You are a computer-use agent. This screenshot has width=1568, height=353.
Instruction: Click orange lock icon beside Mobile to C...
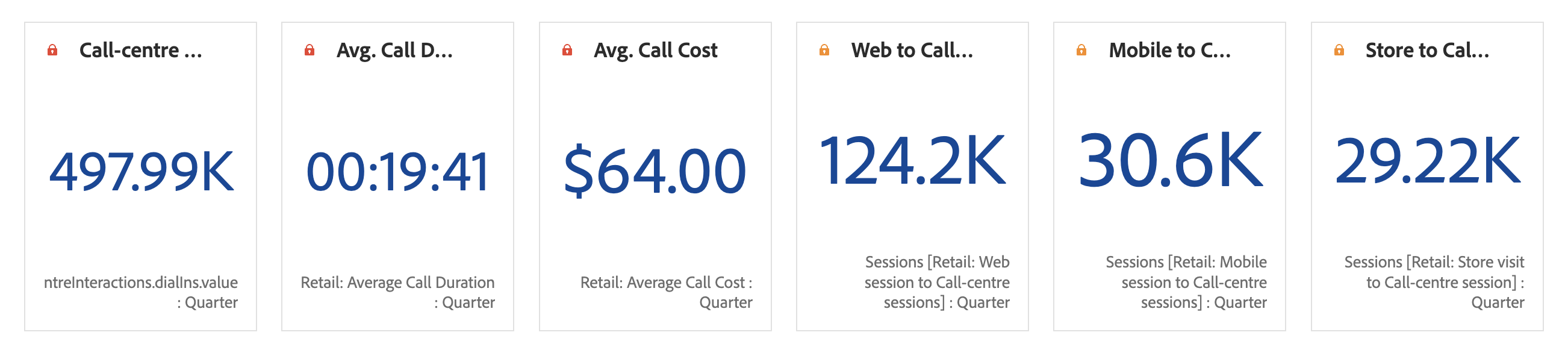coord(1081,50)
